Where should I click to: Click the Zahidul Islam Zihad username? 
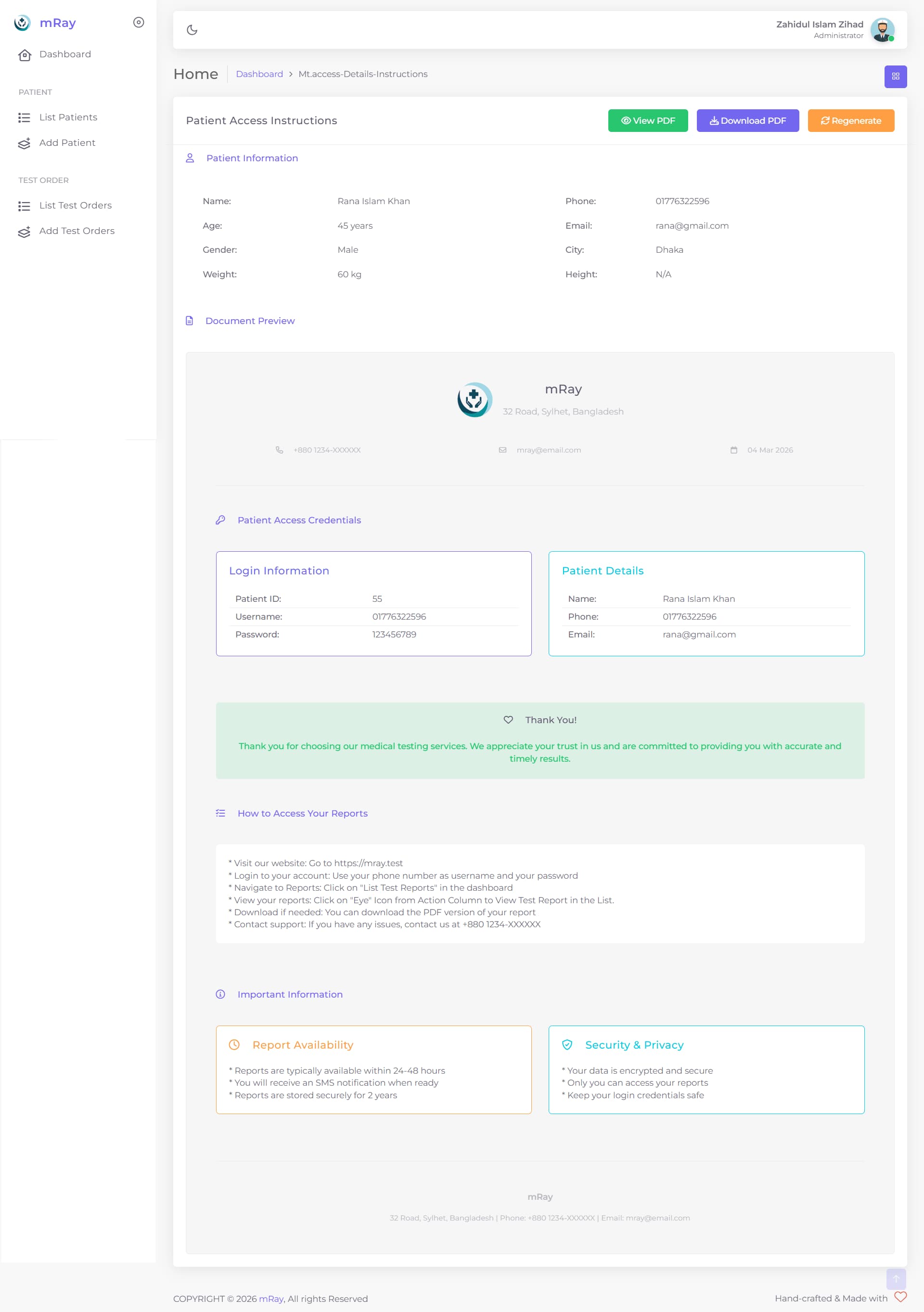point(820,24)
